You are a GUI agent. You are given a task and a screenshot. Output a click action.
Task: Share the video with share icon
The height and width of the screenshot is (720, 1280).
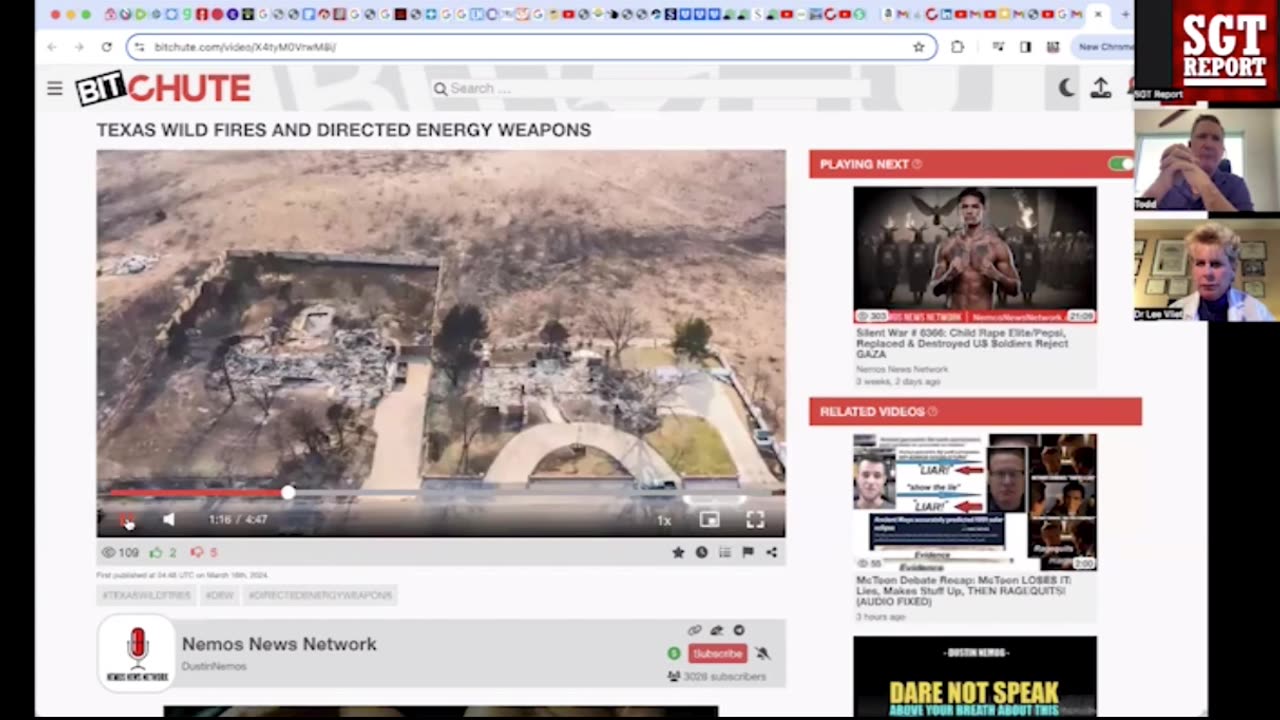tap(772, 552)
